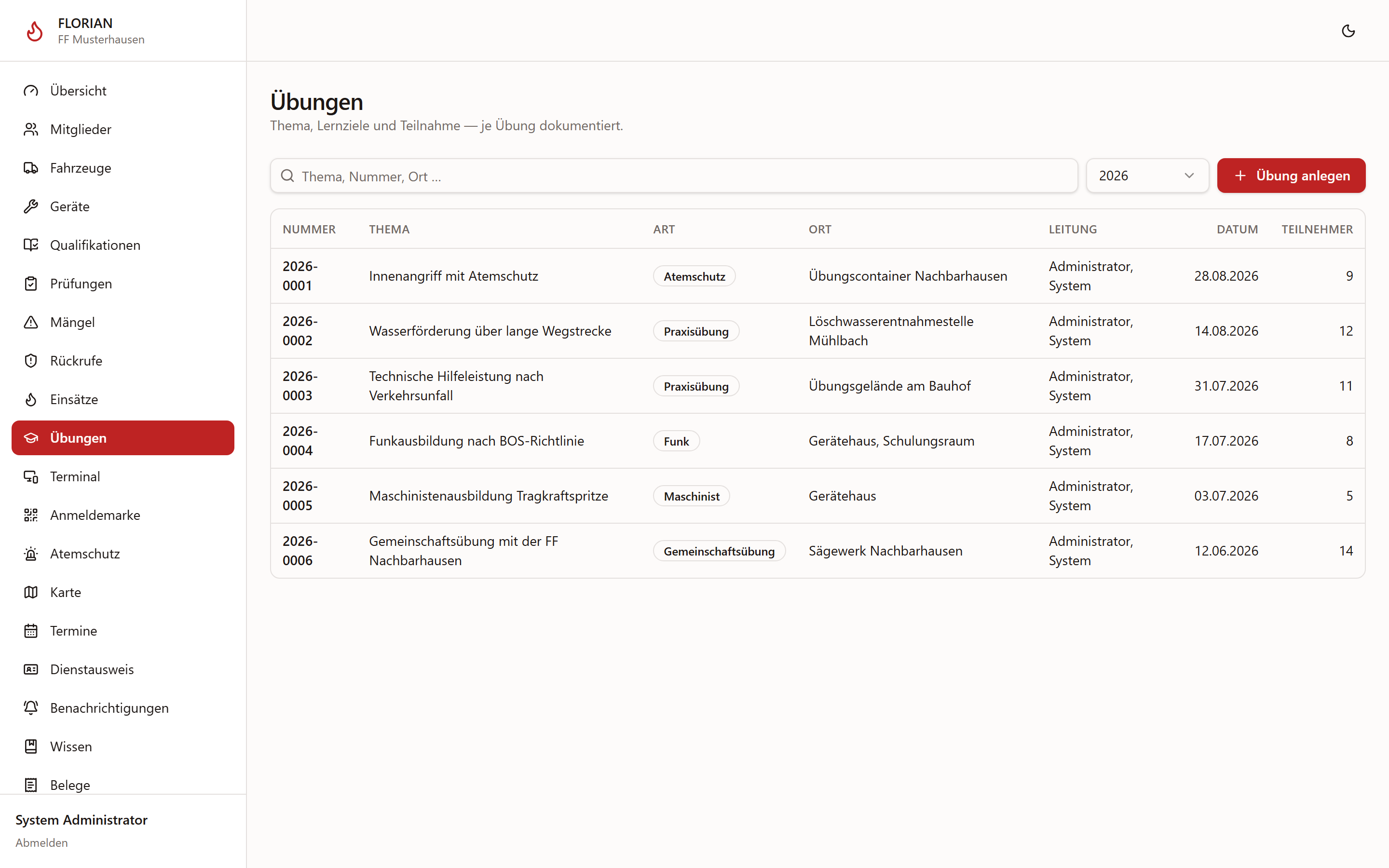Click the FLORIAN flame logo
Viewport: 1389px width, 868px height.
point(34,31)
